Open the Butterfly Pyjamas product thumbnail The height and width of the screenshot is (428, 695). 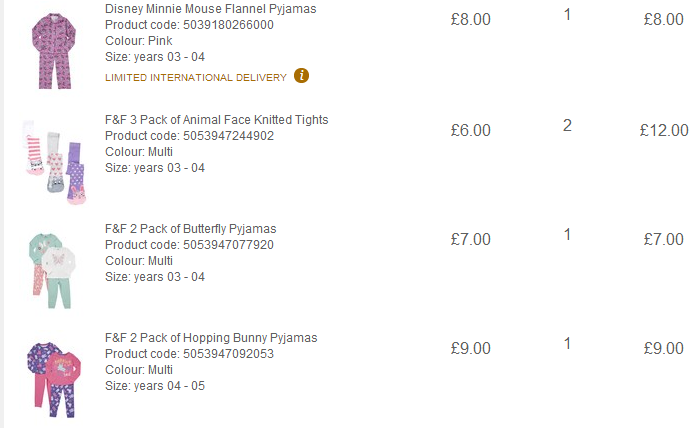(x=52, y=270)
